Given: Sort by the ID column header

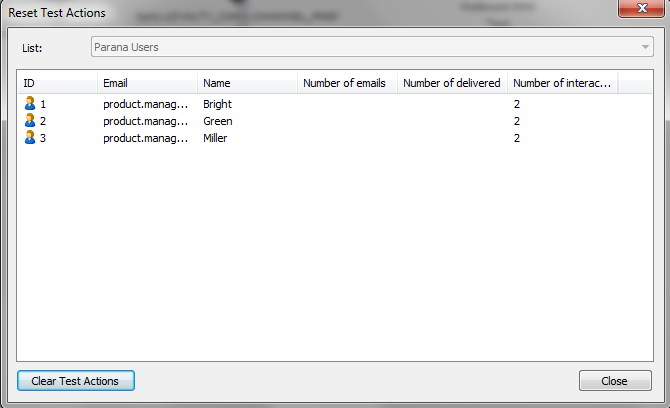Looking at the screenshot, I should (x=57, y=83).
